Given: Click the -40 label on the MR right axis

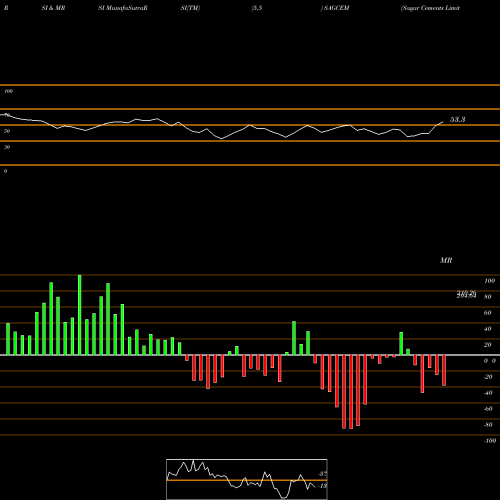Looking at the screenshot, I should [488, 393].
